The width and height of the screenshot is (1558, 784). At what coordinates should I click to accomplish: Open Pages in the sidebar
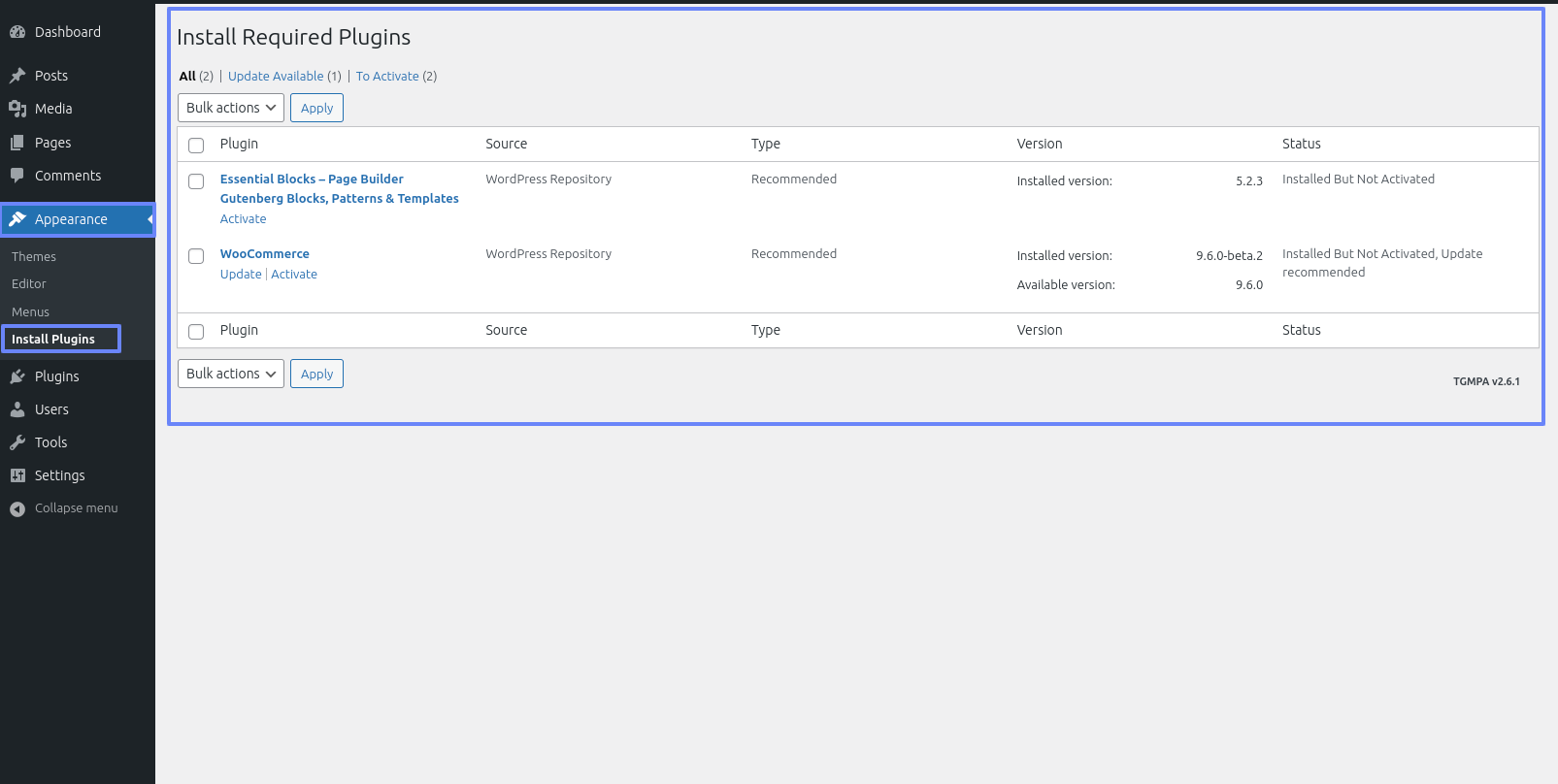coord(78,143)
